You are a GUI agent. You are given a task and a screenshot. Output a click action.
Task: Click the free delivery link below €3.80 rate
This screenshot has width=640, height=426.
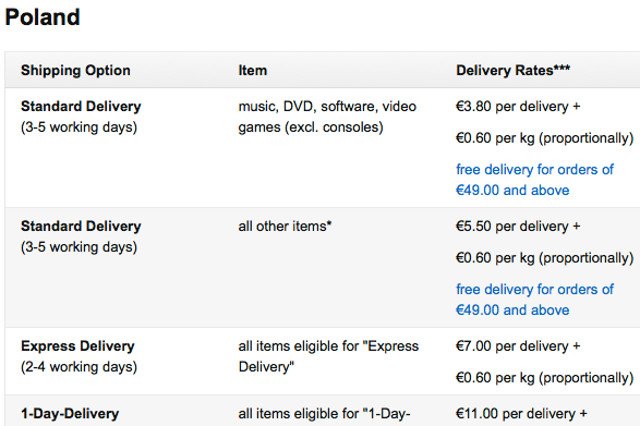coord(534,180)
